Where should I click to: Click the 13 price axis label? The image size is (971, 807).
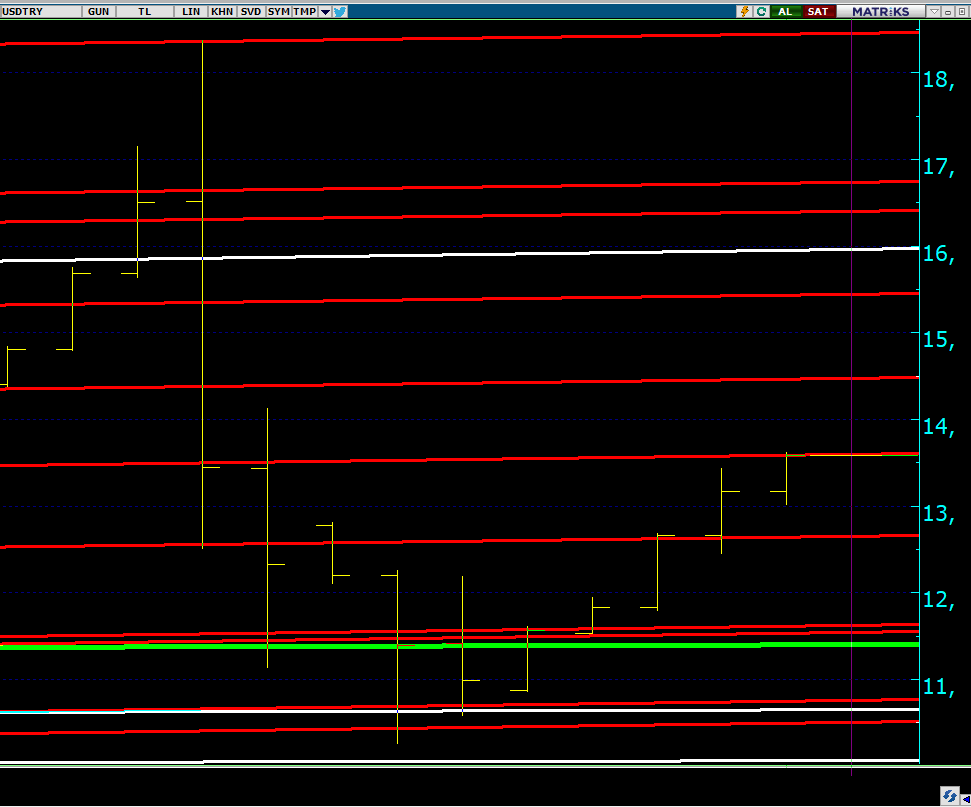pyautogui.click(x=939, y=513)
